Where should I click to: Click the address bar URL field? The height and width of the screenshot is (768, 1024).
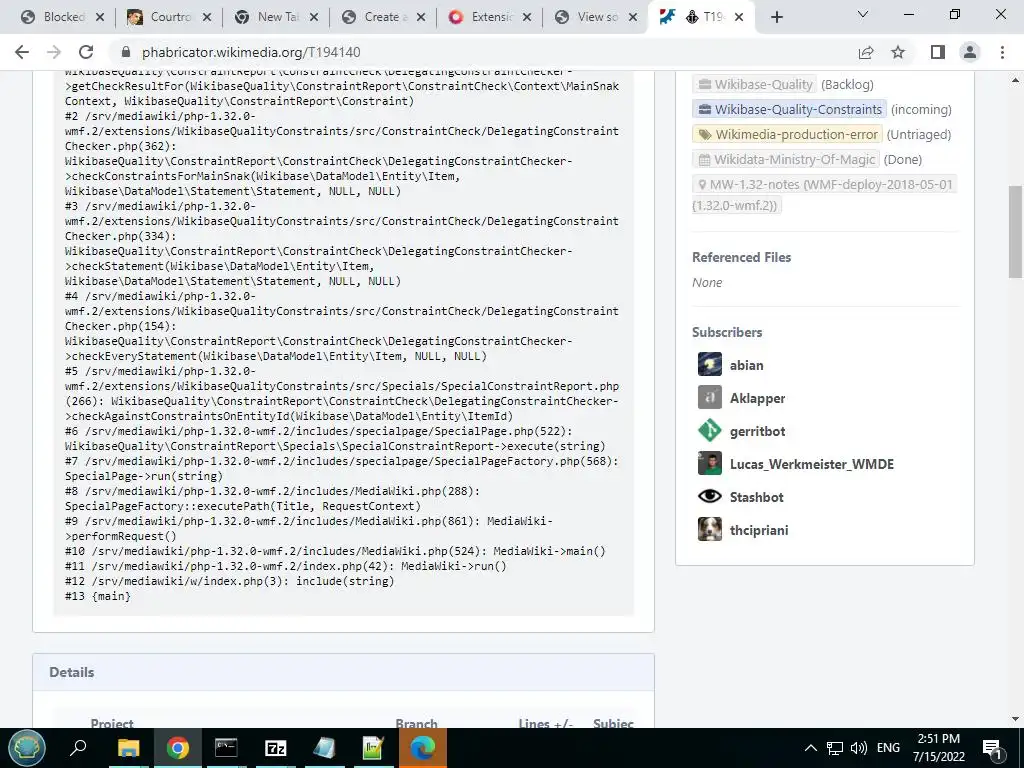[483, 52]
